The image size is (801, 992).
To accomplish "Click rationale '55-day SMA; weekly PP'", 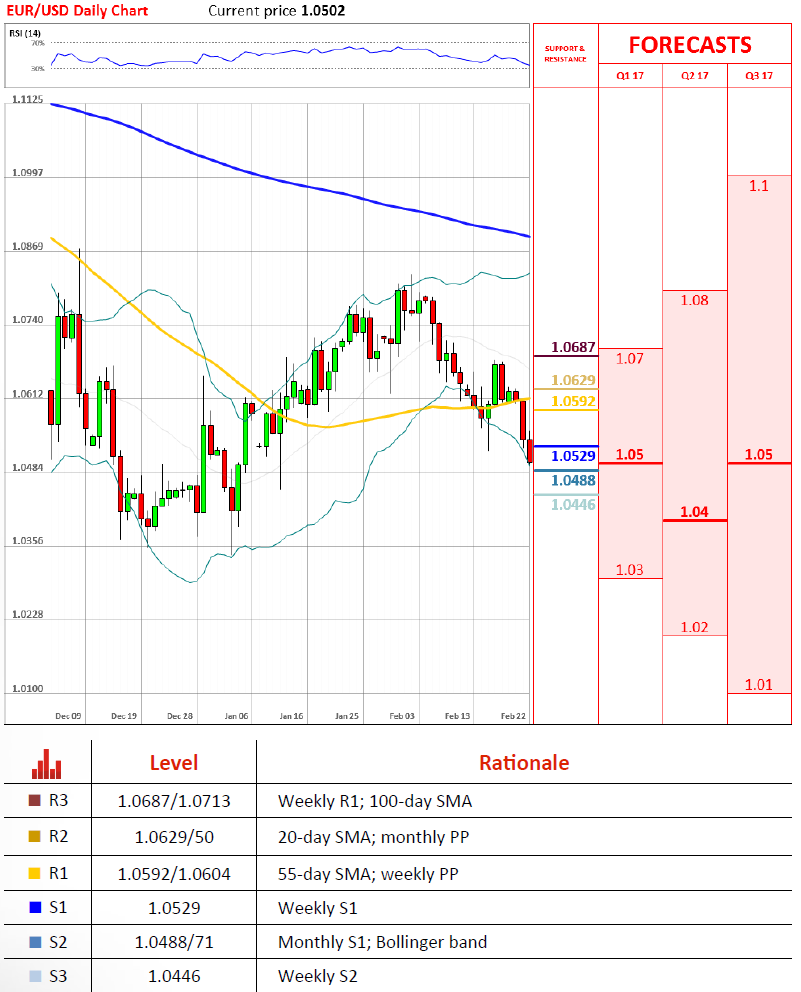I will [x=368, y=874].
